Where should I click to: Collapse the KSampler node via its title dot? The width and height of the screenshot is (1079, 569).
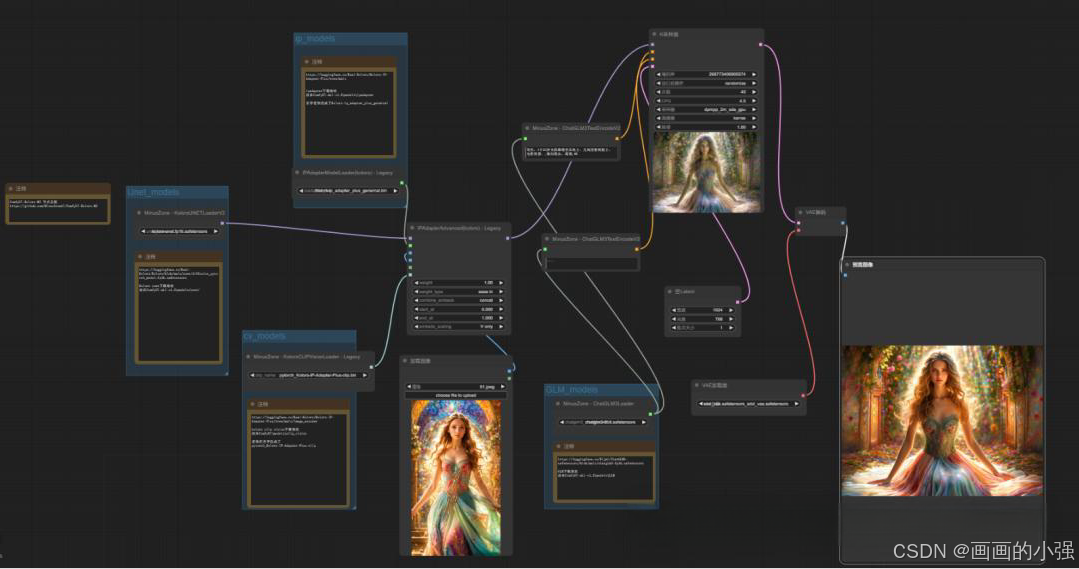654,34
